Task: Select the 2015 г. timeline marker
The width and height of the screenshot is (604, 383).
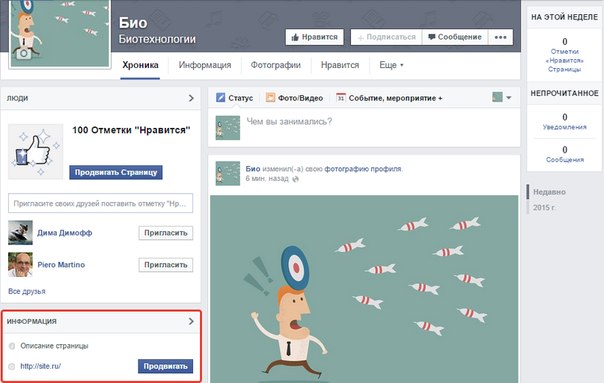Action: pos(544,208)
